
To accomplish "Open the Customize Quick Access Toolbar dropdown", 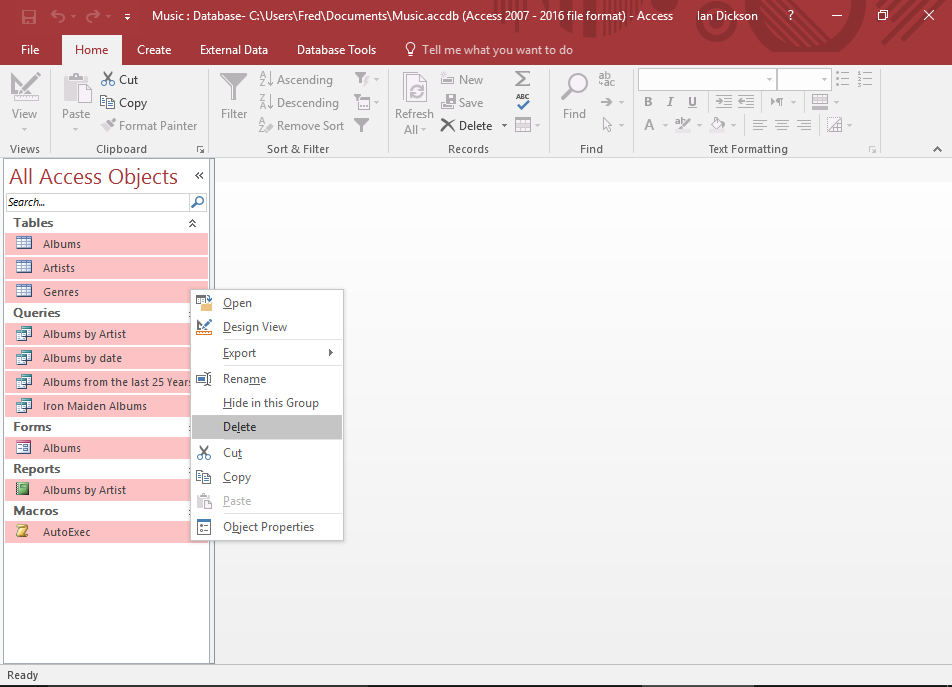I will click(x=128, y=17).
